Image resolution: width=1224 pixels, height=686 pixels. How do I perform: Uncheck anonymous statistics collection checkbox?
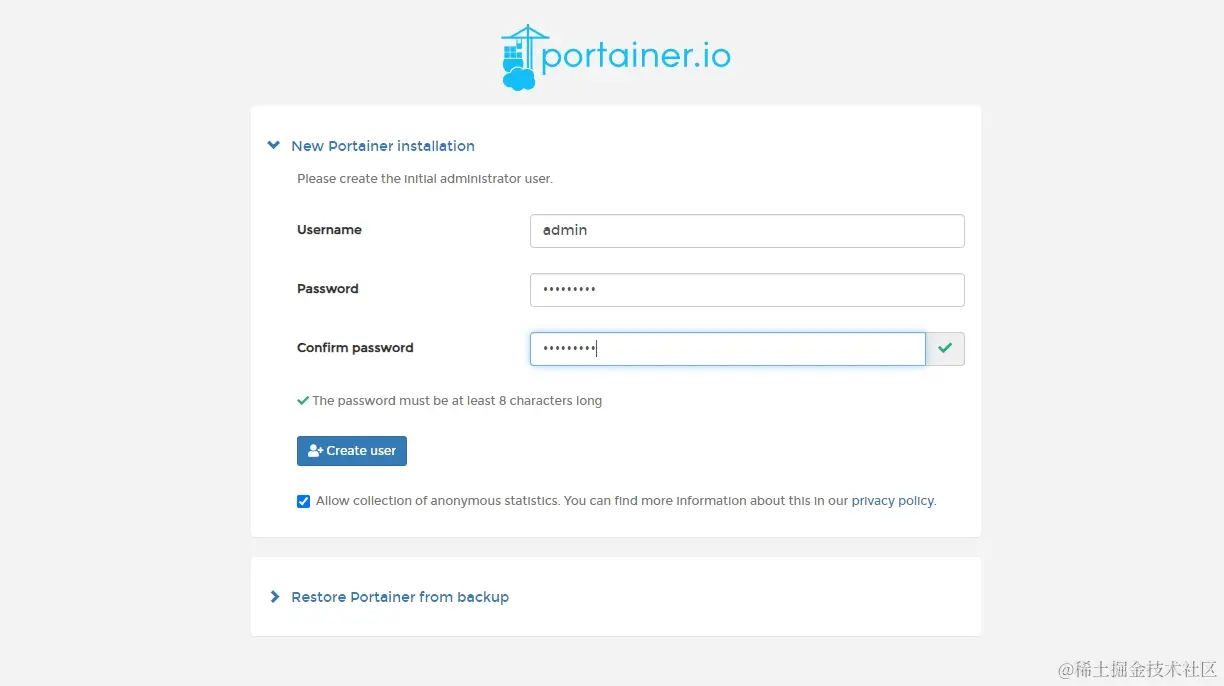pyautogui.click(x=303, y=502)
